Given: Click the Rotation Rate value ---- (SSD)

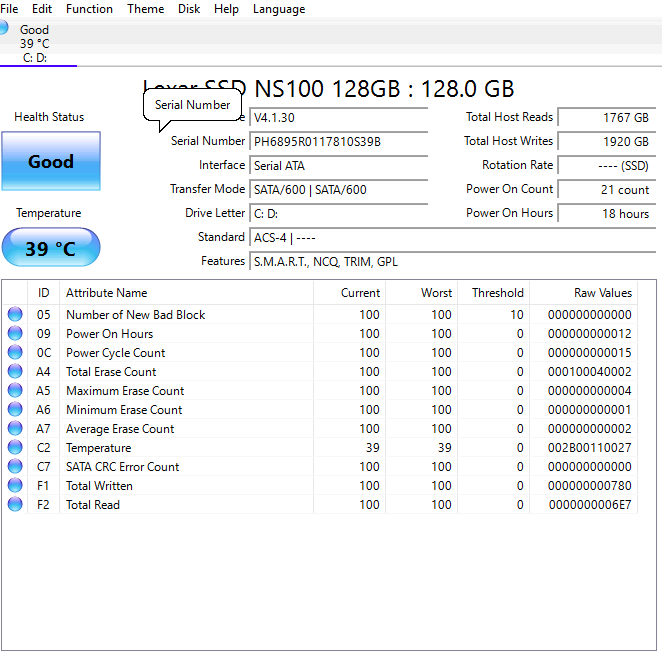Looking at the screenshot, I should pyautogui.click(x=607, y=165).
